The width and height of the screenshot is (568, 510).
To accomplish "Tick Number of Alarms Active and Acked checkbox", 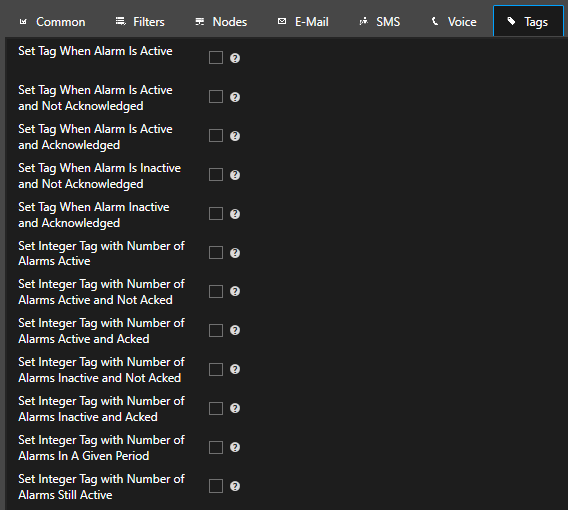I will (x=216, y=330).
